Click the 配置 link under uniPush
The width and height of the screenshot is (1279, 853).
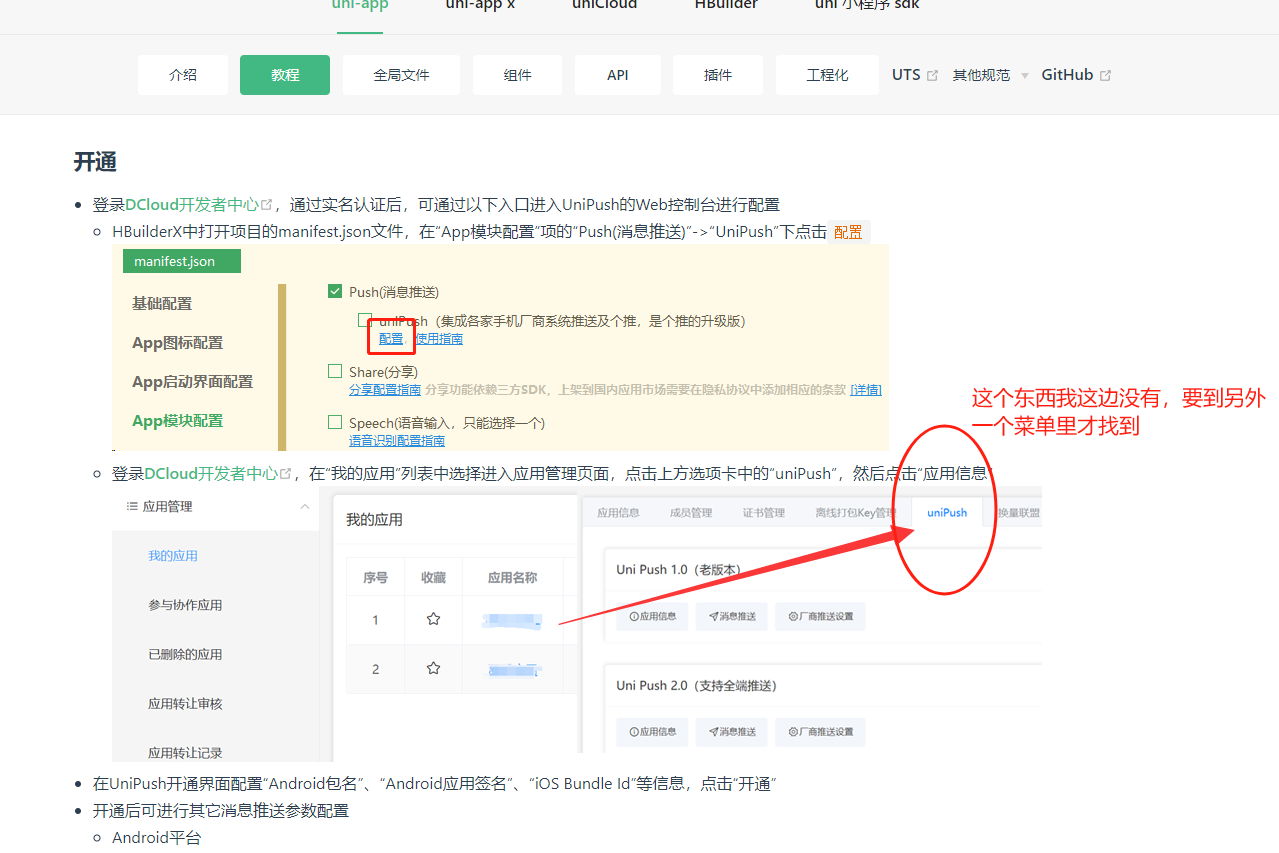(x=391, y=339)
